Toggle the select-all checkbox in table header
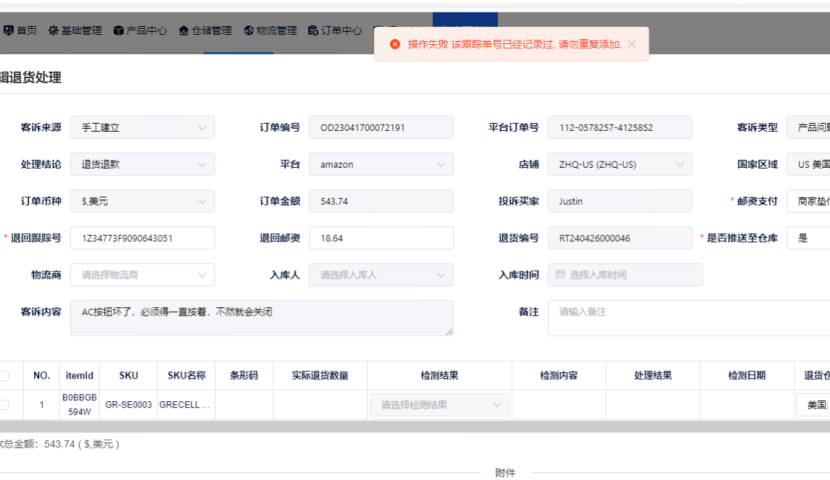The width and height of the screenshot is (830, 480). pyautogui.click(x=4, y=376)
